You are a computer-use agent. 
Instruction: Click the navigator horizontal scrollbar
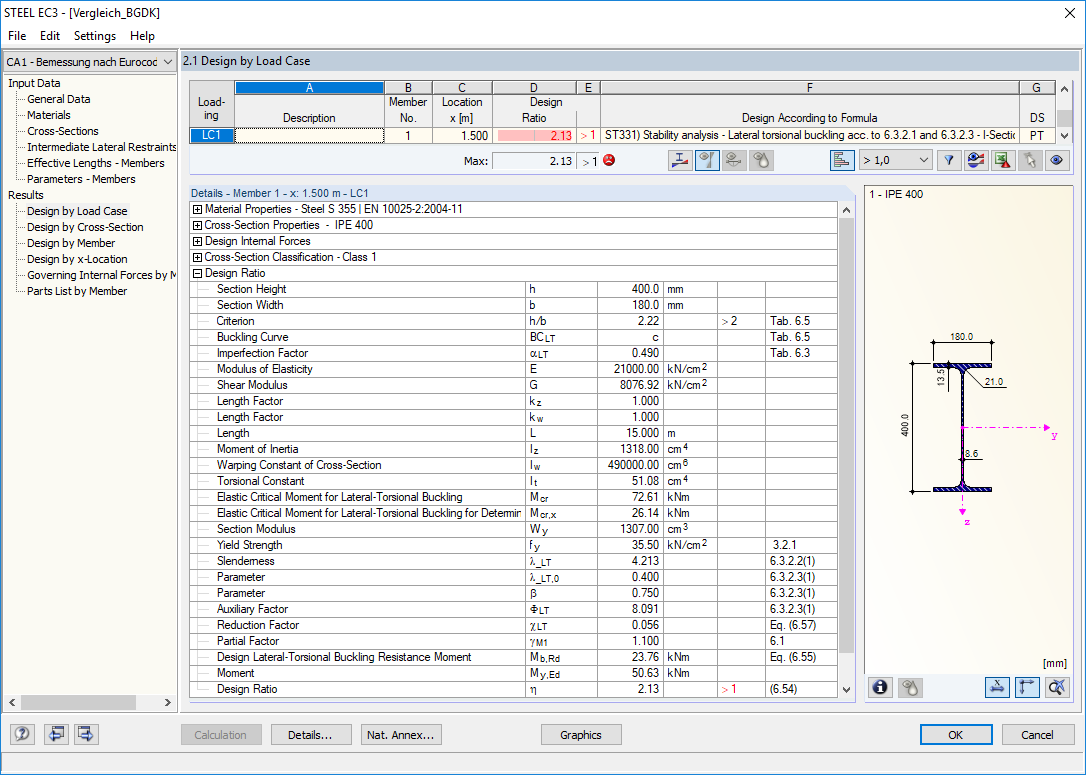78,702
